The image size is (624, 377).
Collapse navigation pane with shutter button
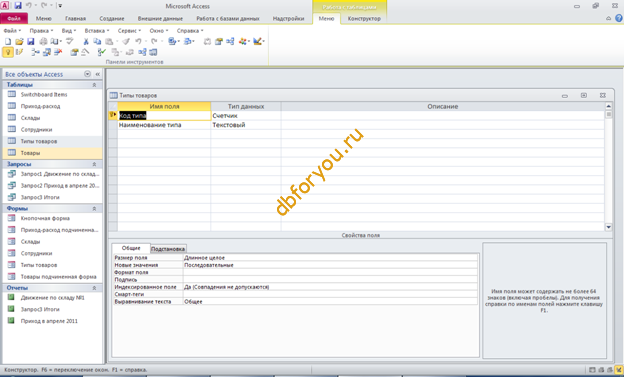[98, 74]
